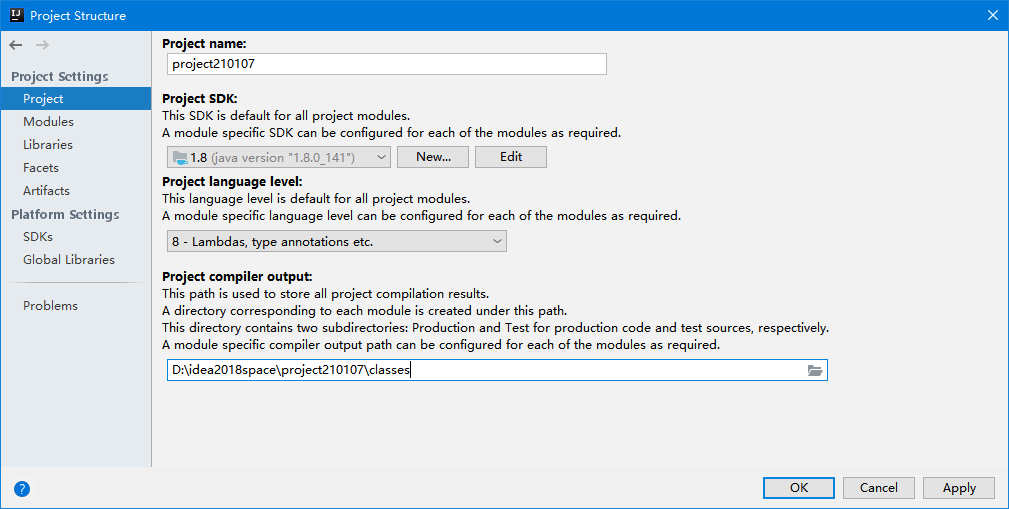Click the Project Settings heading
This screenshot has width=1009, height=509.
click(60, 77)
